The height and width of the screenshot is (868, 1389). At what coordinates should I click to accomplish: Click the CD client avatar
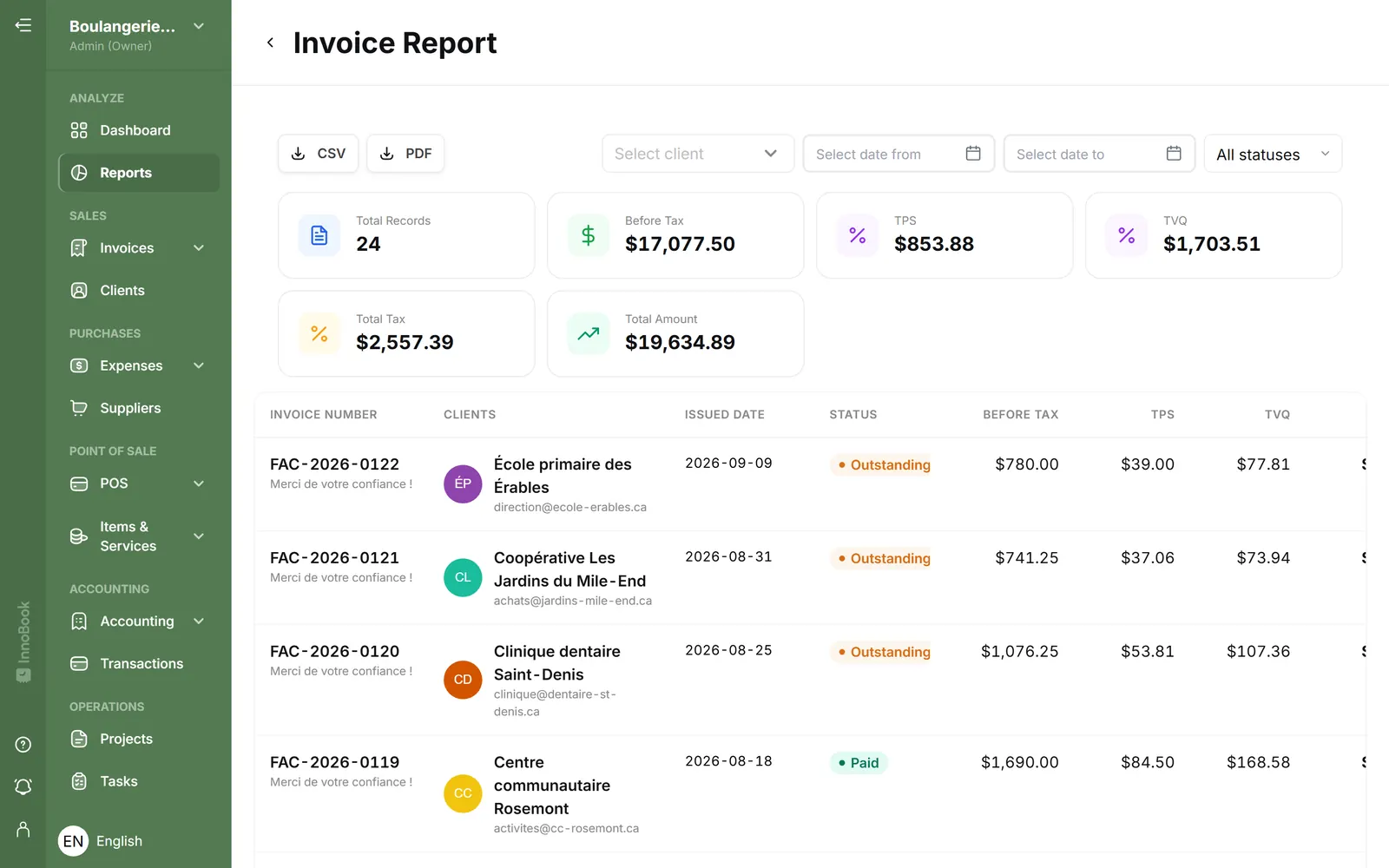pyautogui.click(x=463, y=680)
